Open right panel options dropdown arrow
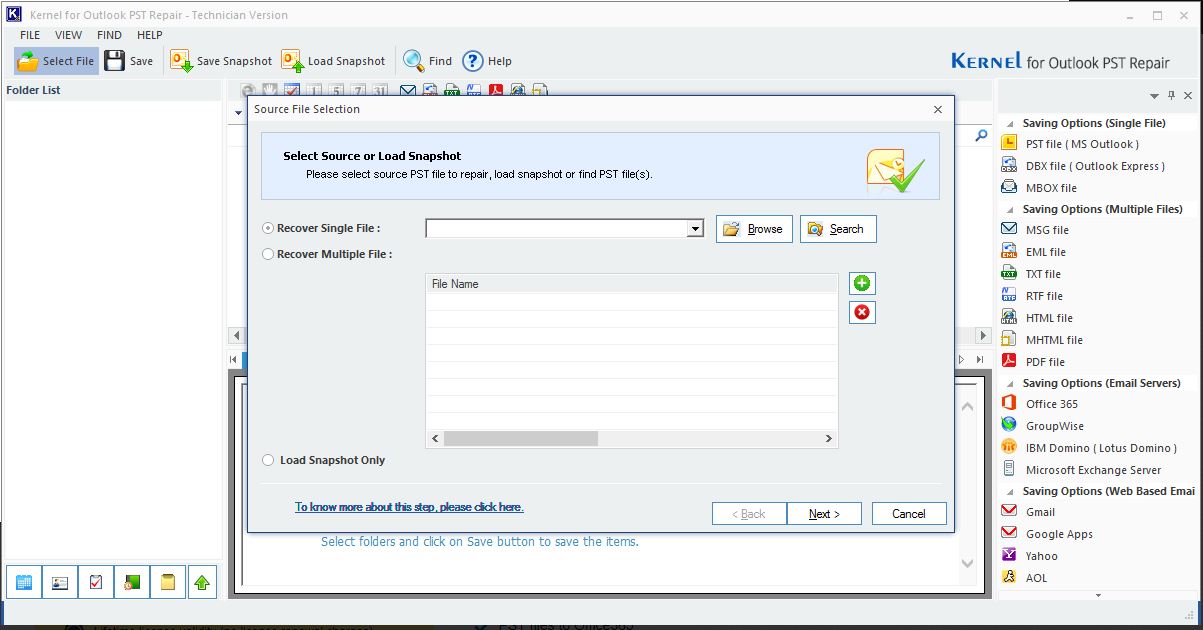The width and height of the screenshot is (1203, 630). [x=1153, y=96]
